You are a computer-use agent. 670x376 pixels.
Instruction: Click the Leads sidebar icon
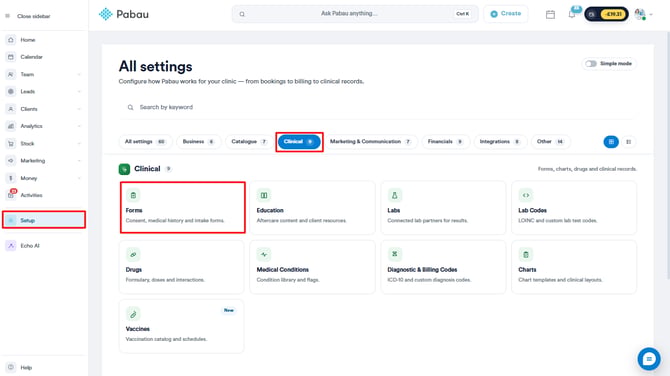click(11, 91)
